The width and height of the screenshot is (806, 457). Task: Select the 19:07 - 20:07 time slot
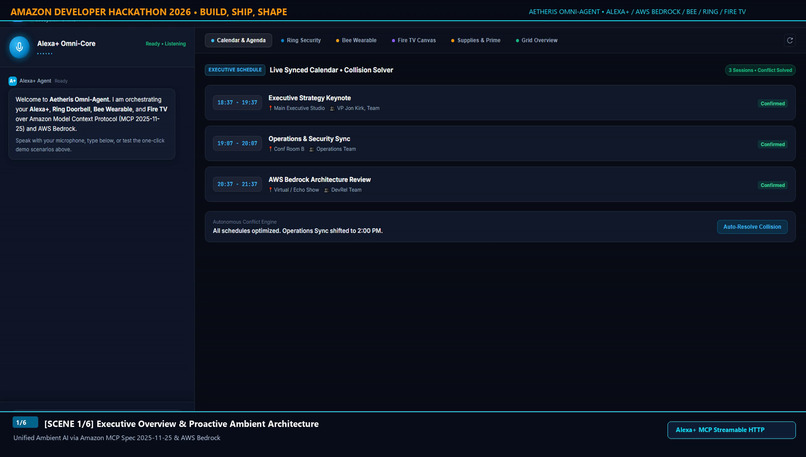pos(237,143)
